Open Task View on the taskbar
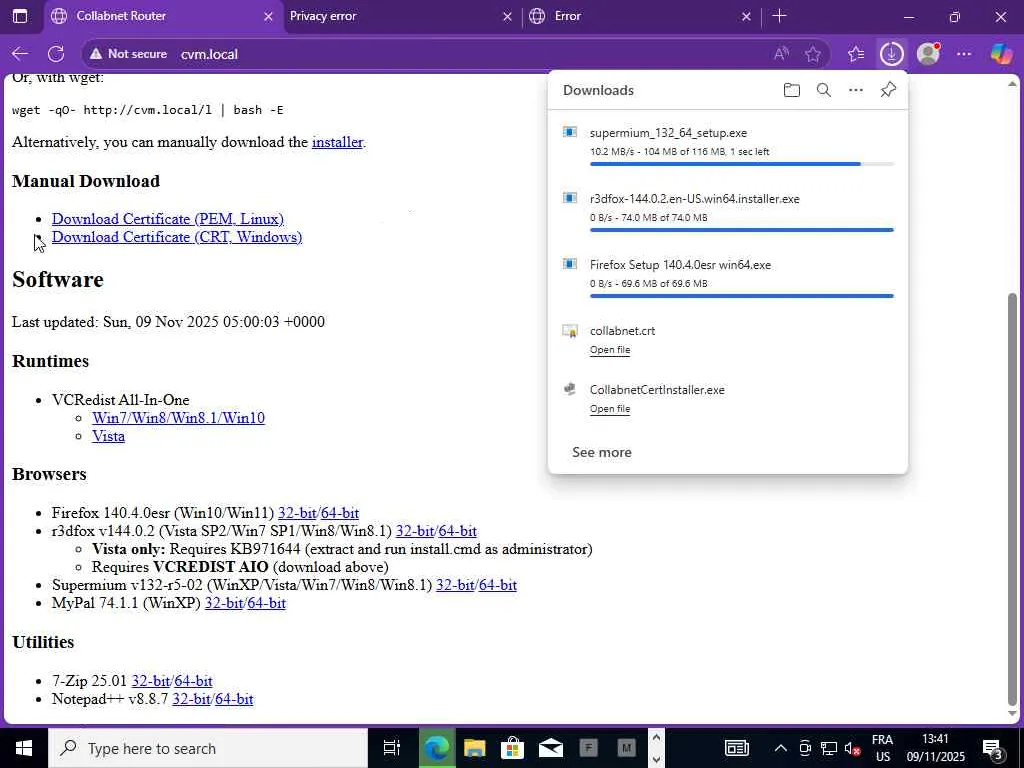The width and height of the screenshot is (1024, 768). tap(391, 748)
